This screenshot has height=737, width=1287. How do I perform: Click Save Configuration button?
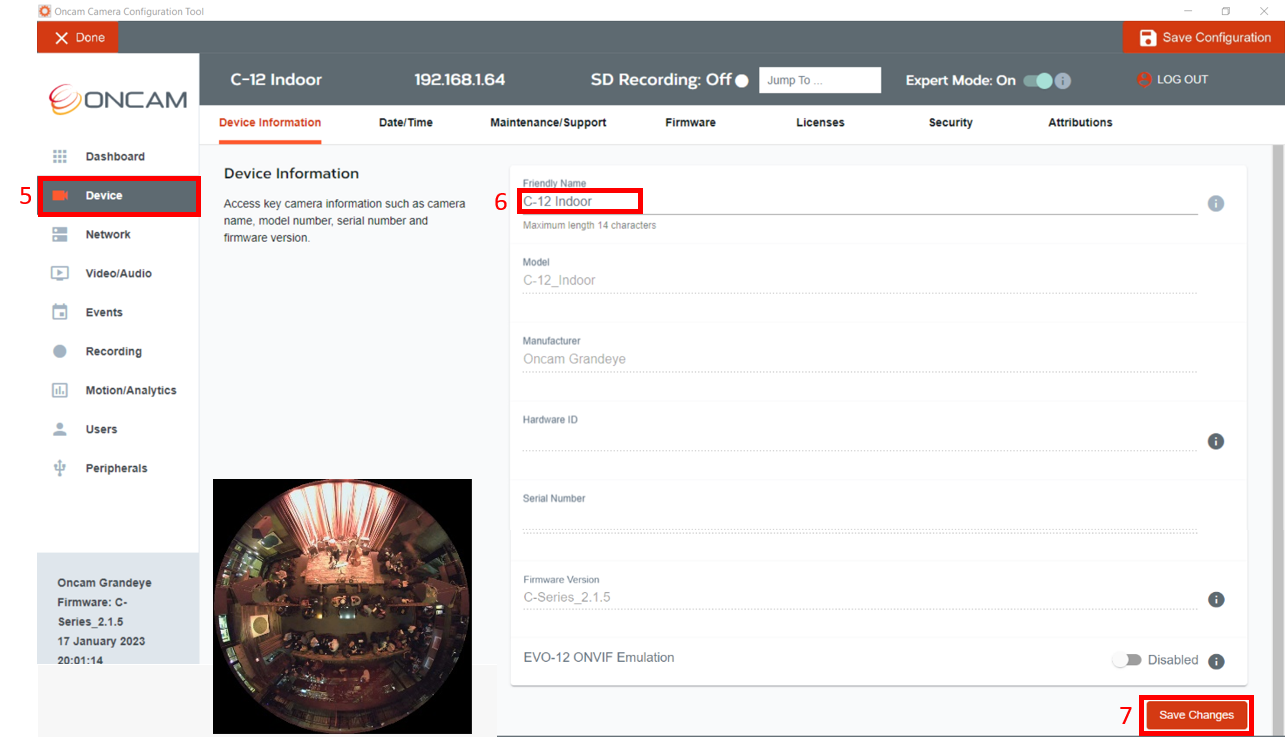coord(1204,38)
